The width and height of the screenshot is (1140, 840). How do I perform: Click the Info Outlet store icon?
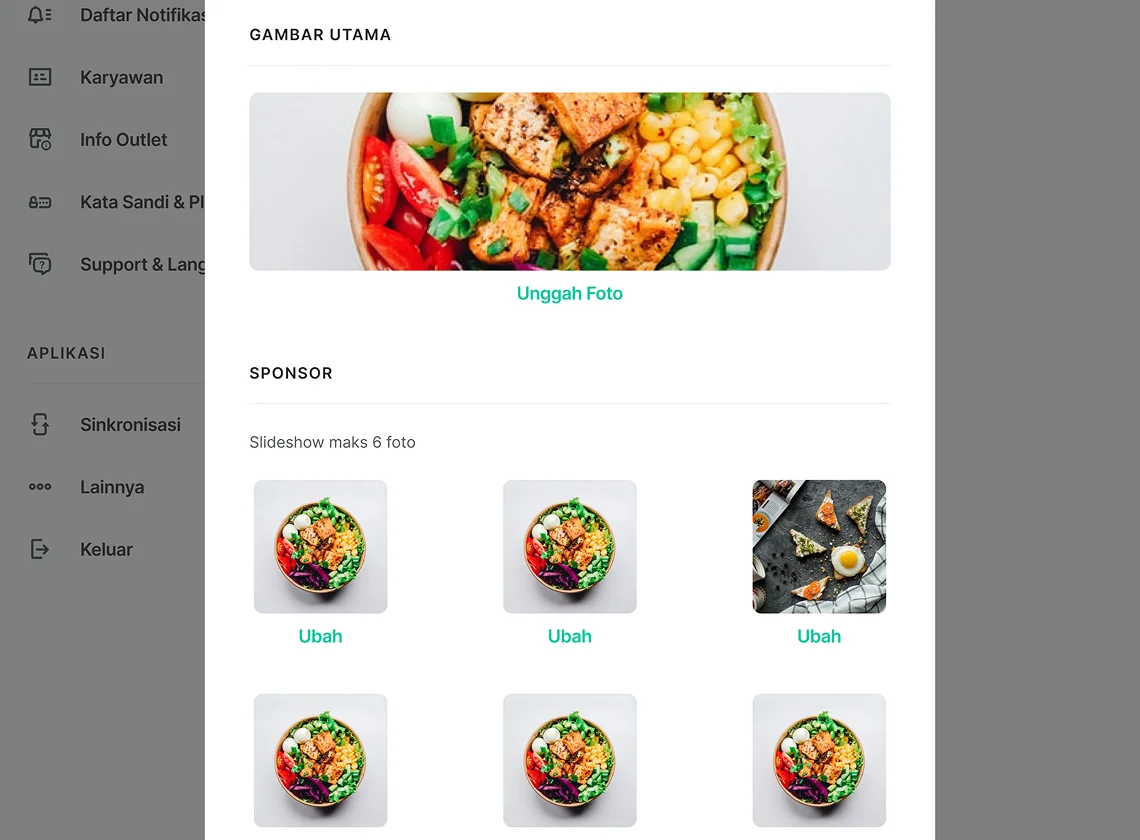point(39,139)
